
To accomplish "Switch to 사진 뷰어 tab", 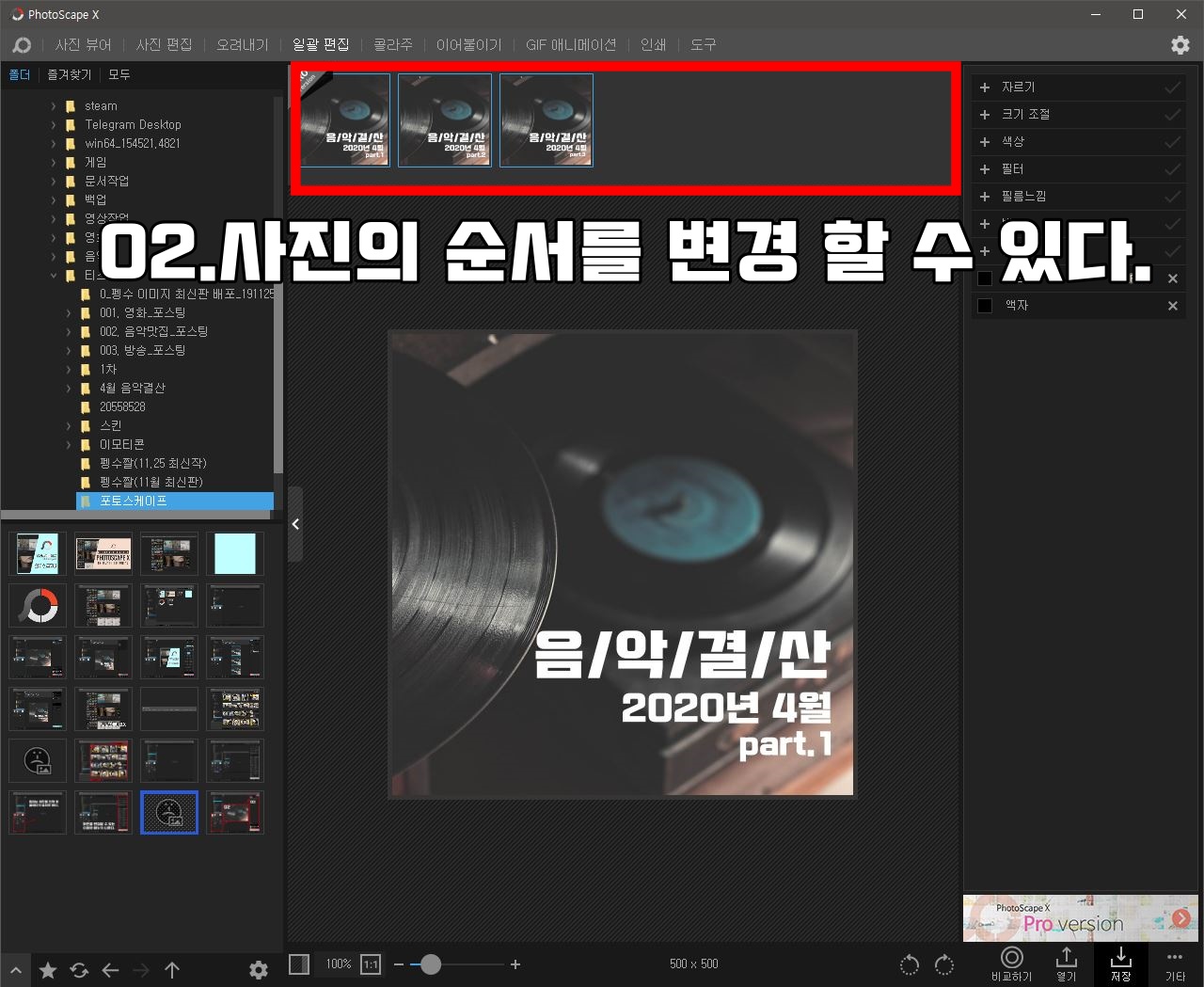I will (83, 45).
